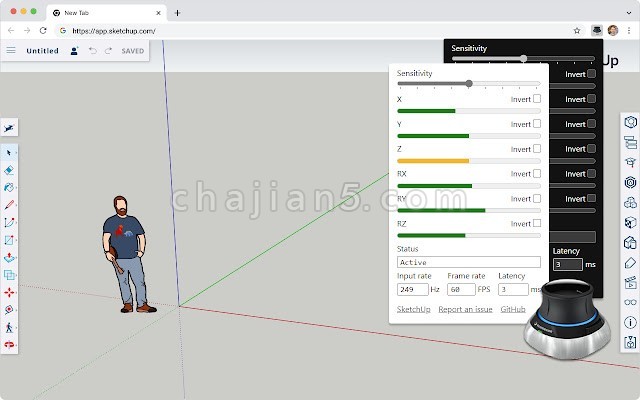The image size is (640, 400).
Task: Open the Search SketchUp tool icon
Action: (9, 128)
